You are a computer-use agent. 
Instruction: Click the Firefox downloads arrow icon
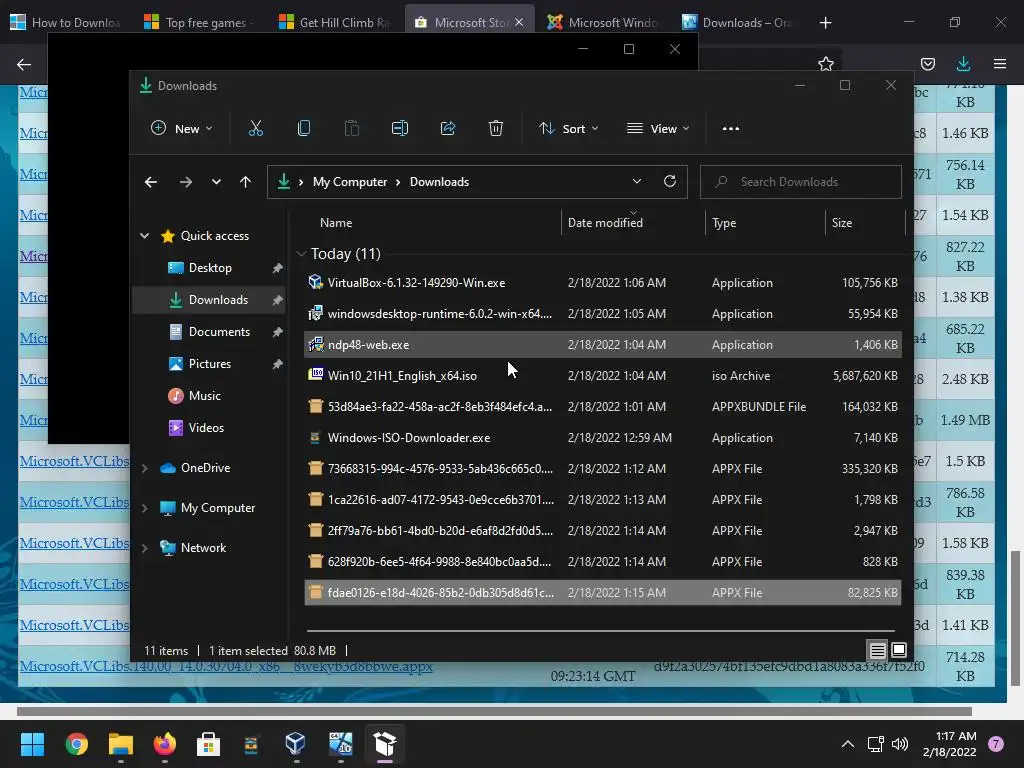(963, 64)
